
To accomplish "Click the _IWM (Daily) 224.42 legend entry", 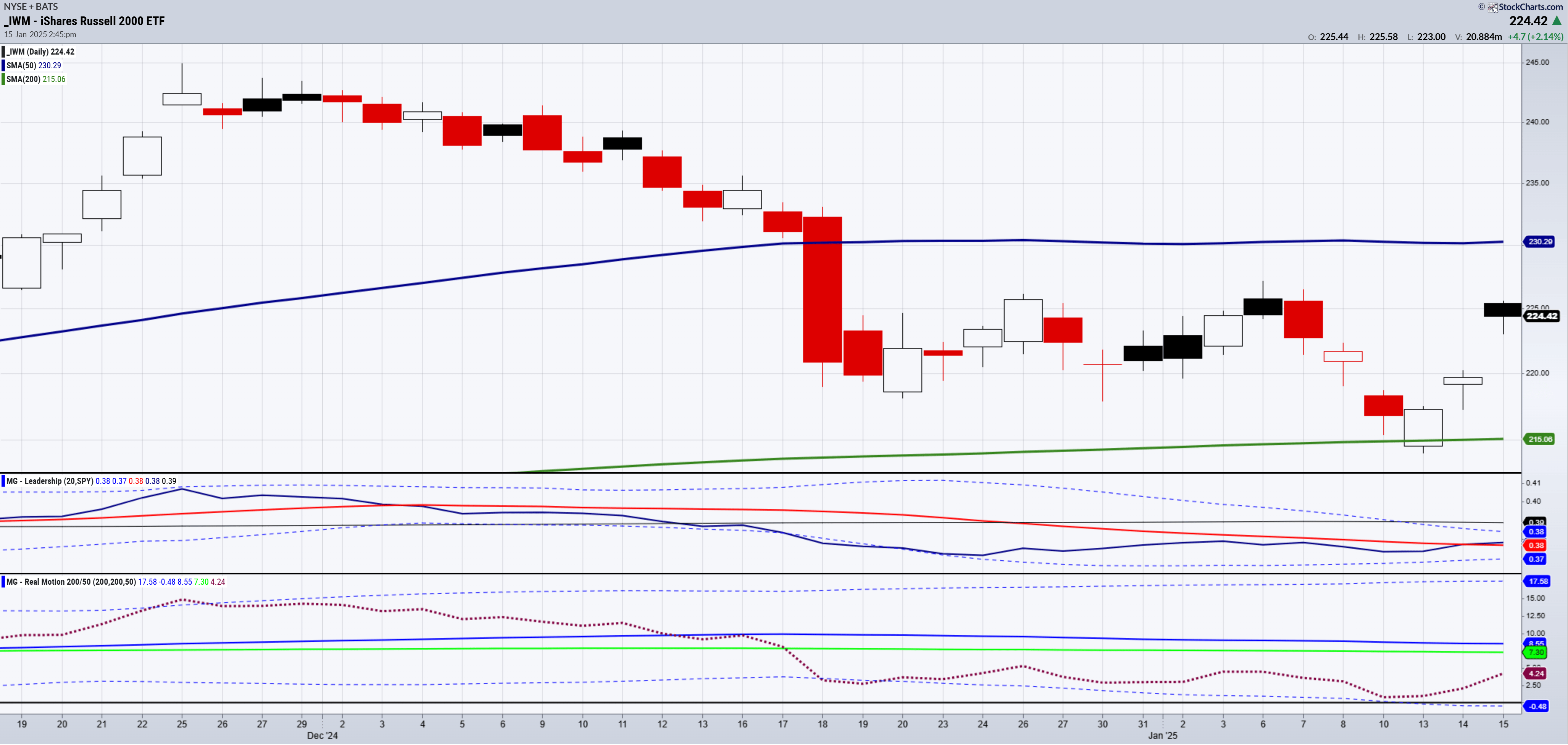I will (x=40, y=52).
